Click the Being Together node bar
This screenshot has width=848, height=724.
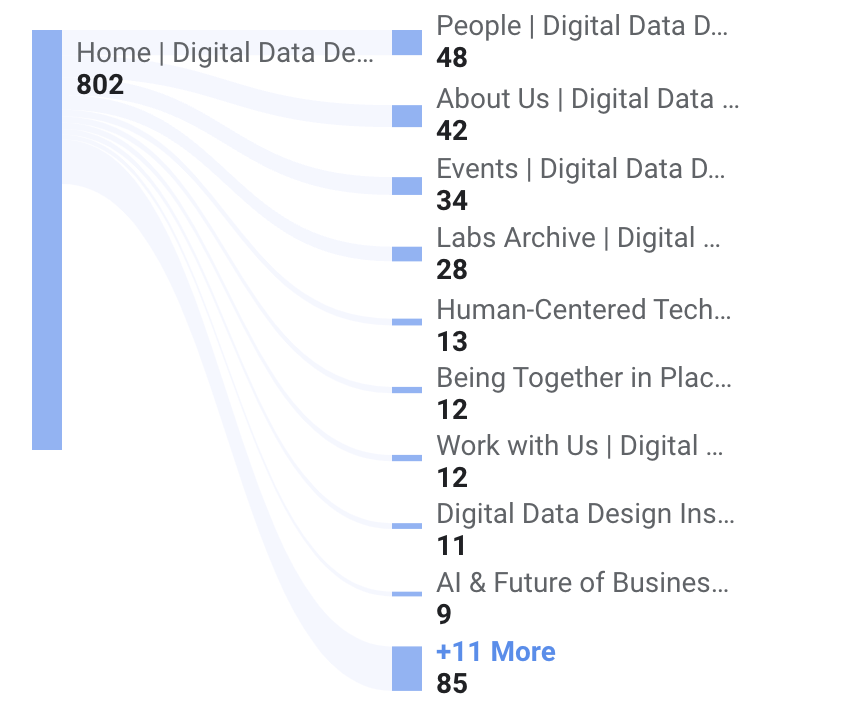click(407, 390)
